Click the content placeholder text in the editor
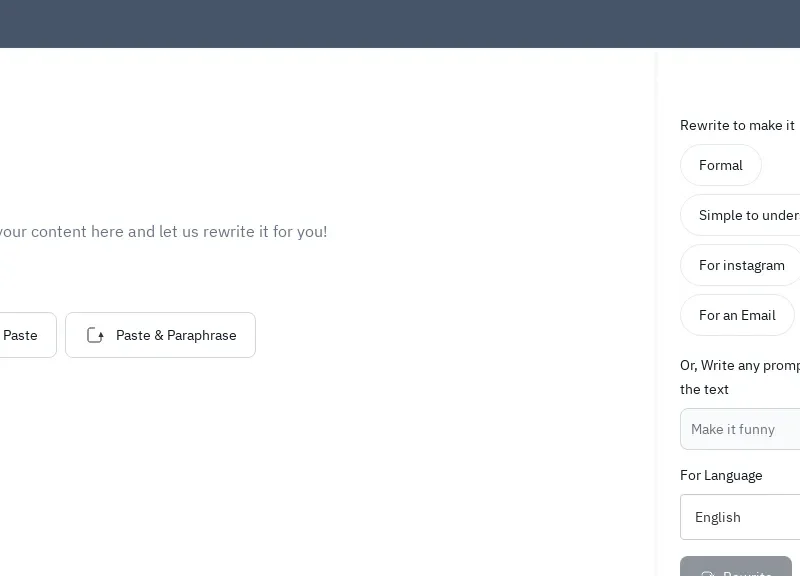 pyautogui.click(x=163, y=232)
